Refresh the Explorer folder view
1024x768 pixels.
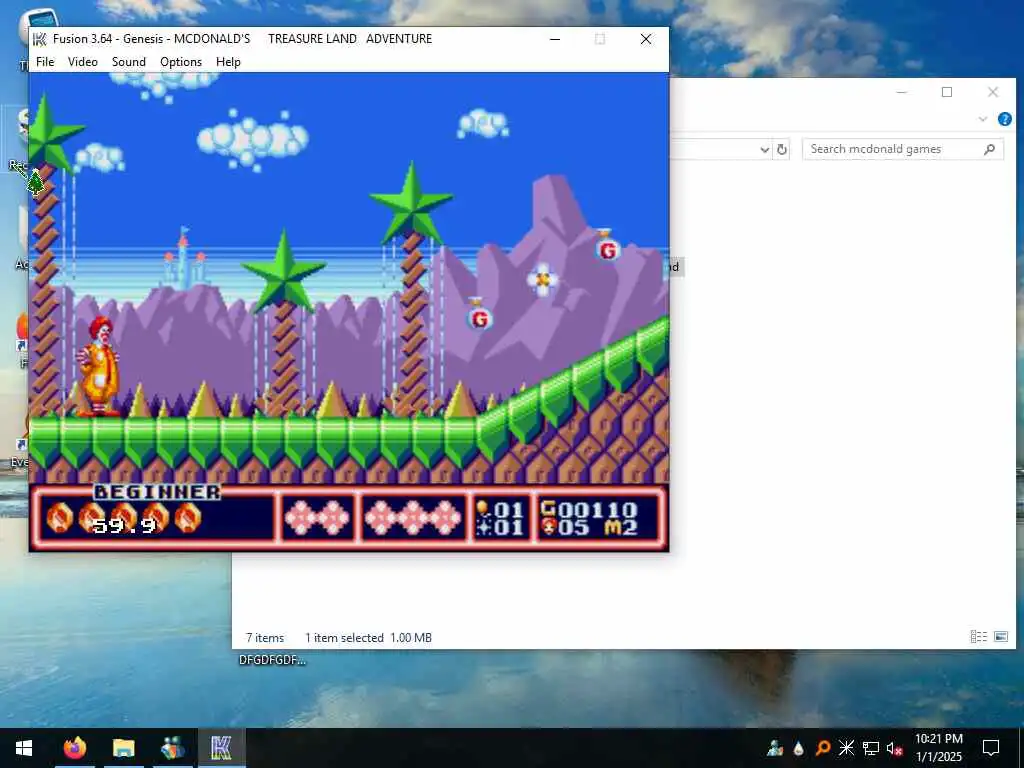point(782,150)
